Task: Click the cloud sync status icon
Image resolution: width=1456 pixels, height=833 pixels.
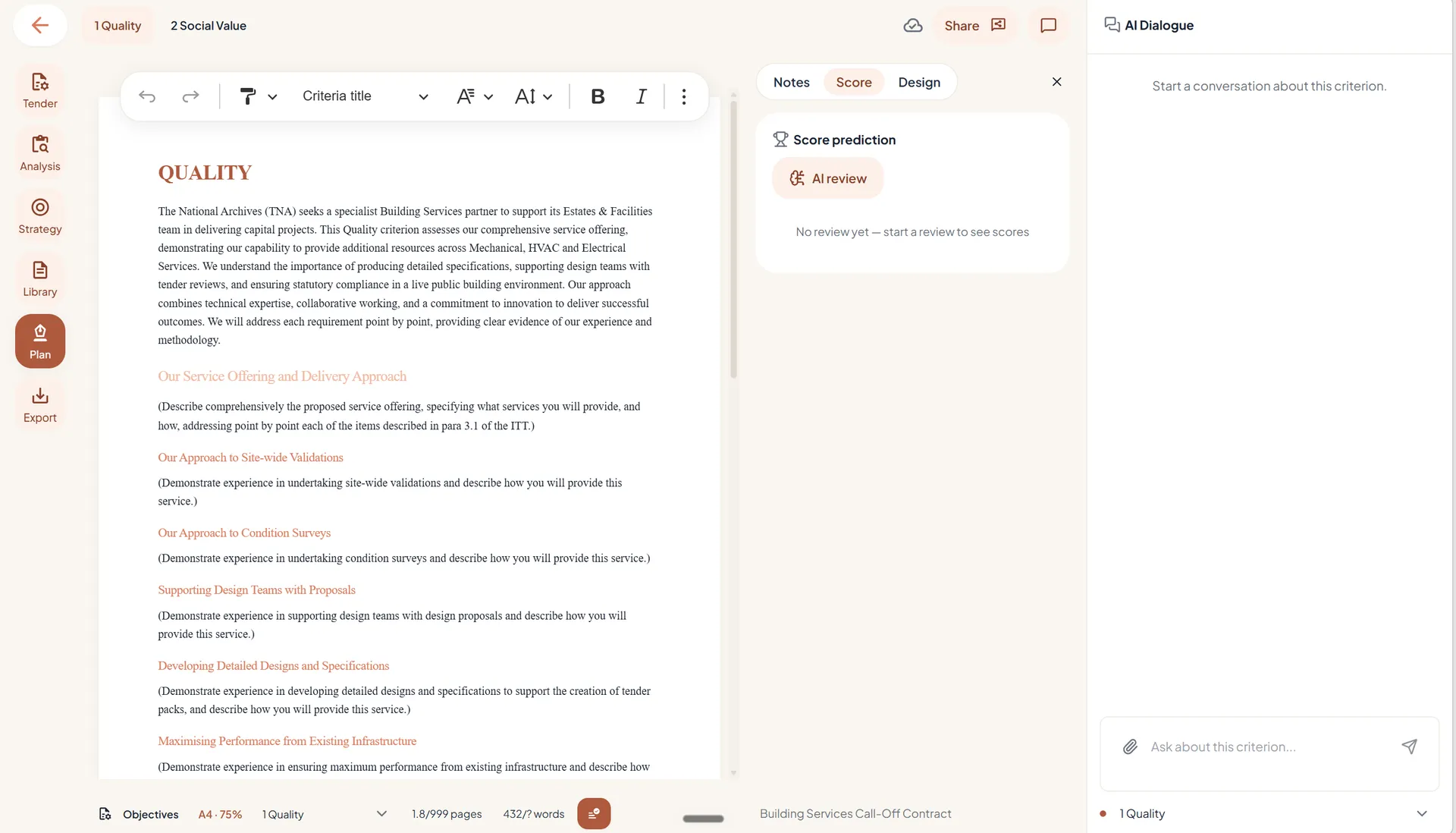Action: 913,26
